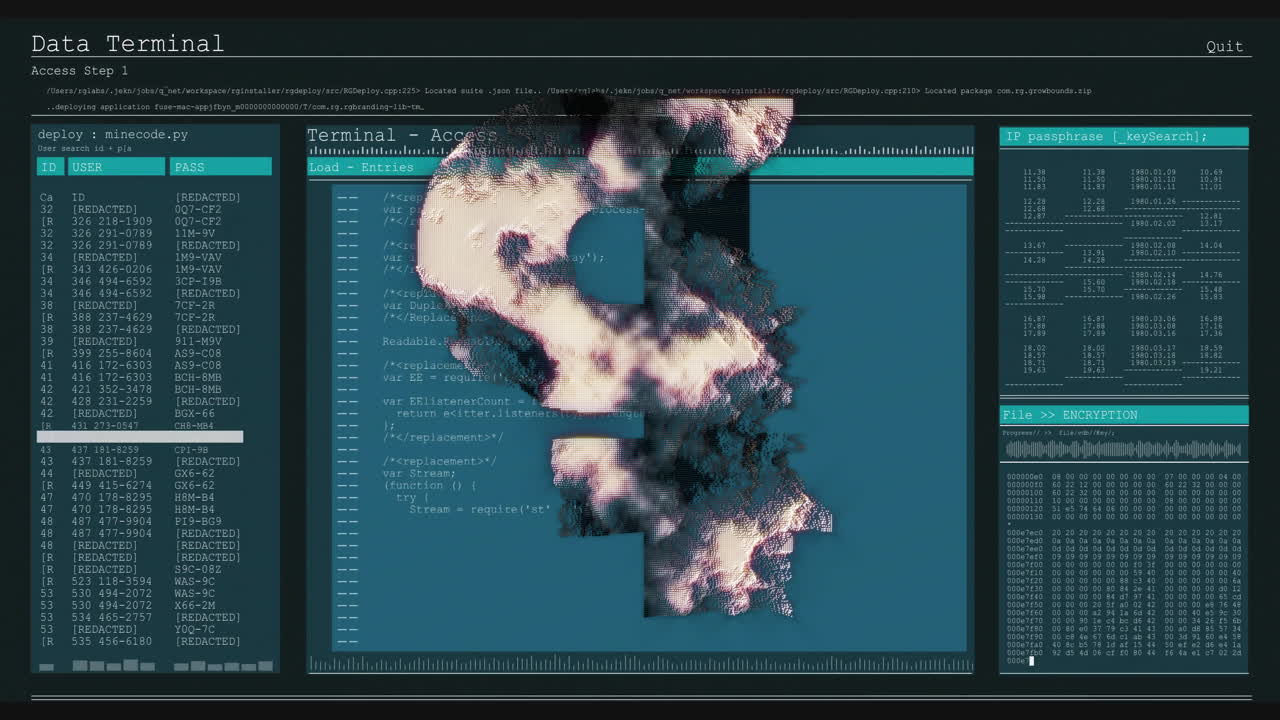Click the Quit link
This screenshot has height=720, width=1280.
pos(1224,46)
